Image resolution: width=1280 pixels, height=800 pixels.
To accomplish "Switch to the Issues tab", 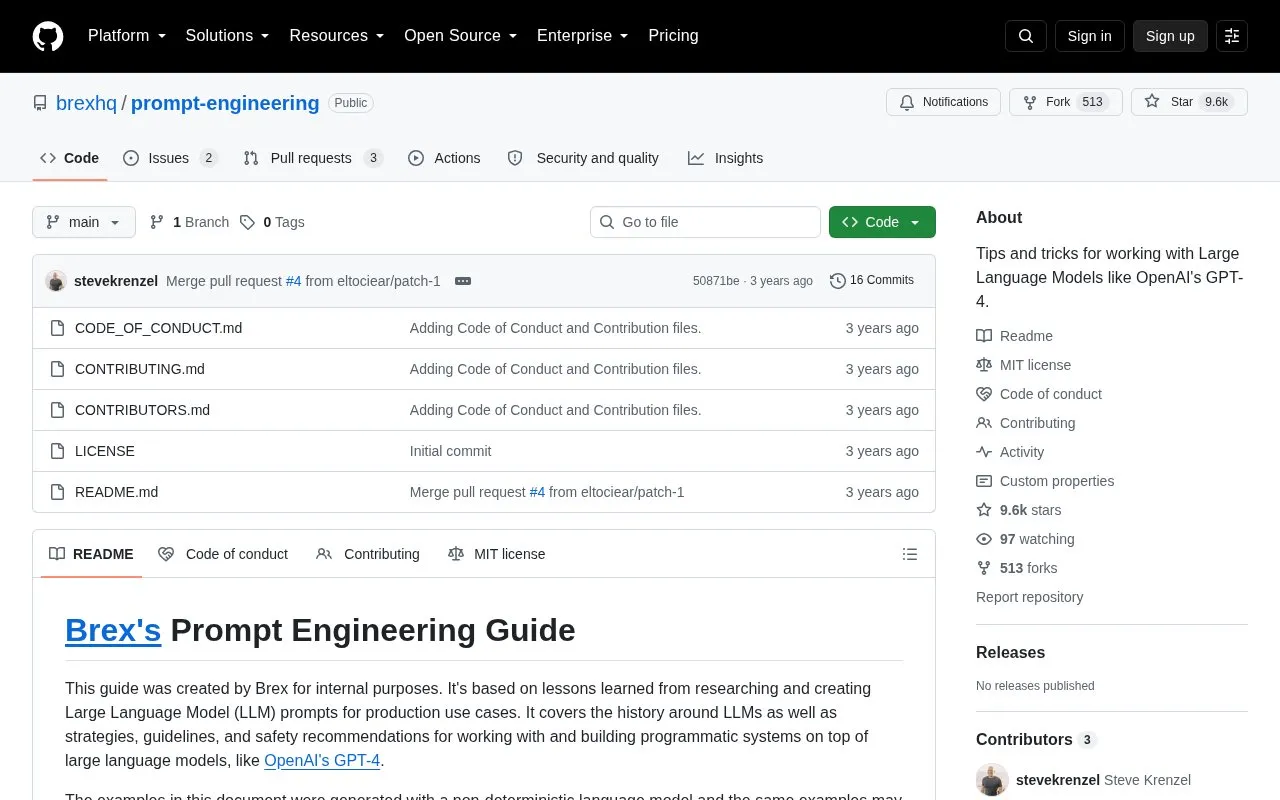I will pyautogui.click(x=170, y=158).
